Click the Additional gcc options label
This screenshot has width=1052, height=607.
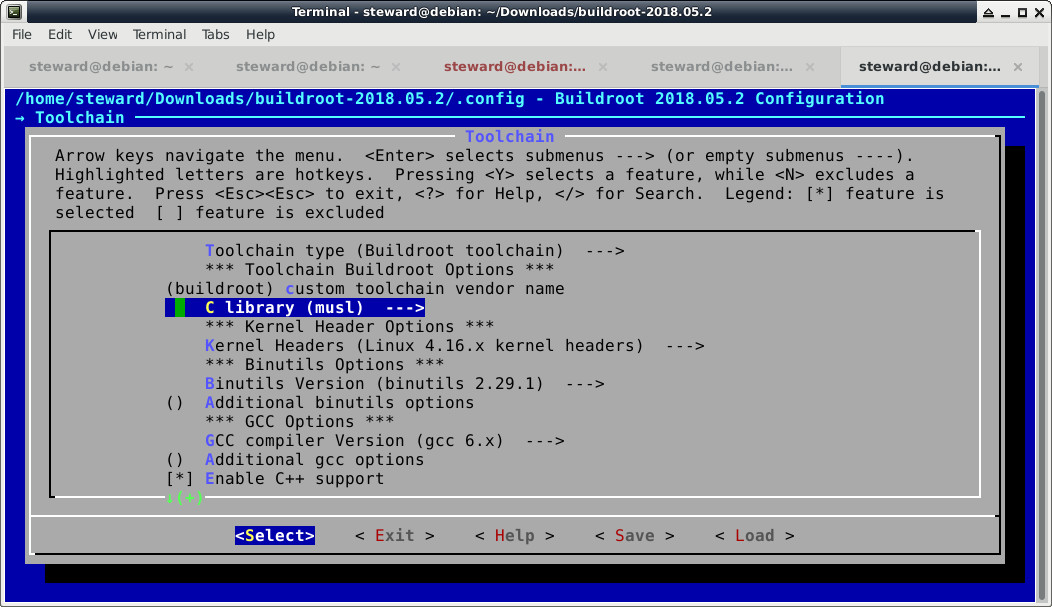pyautogui.click(x=314, y=460)
